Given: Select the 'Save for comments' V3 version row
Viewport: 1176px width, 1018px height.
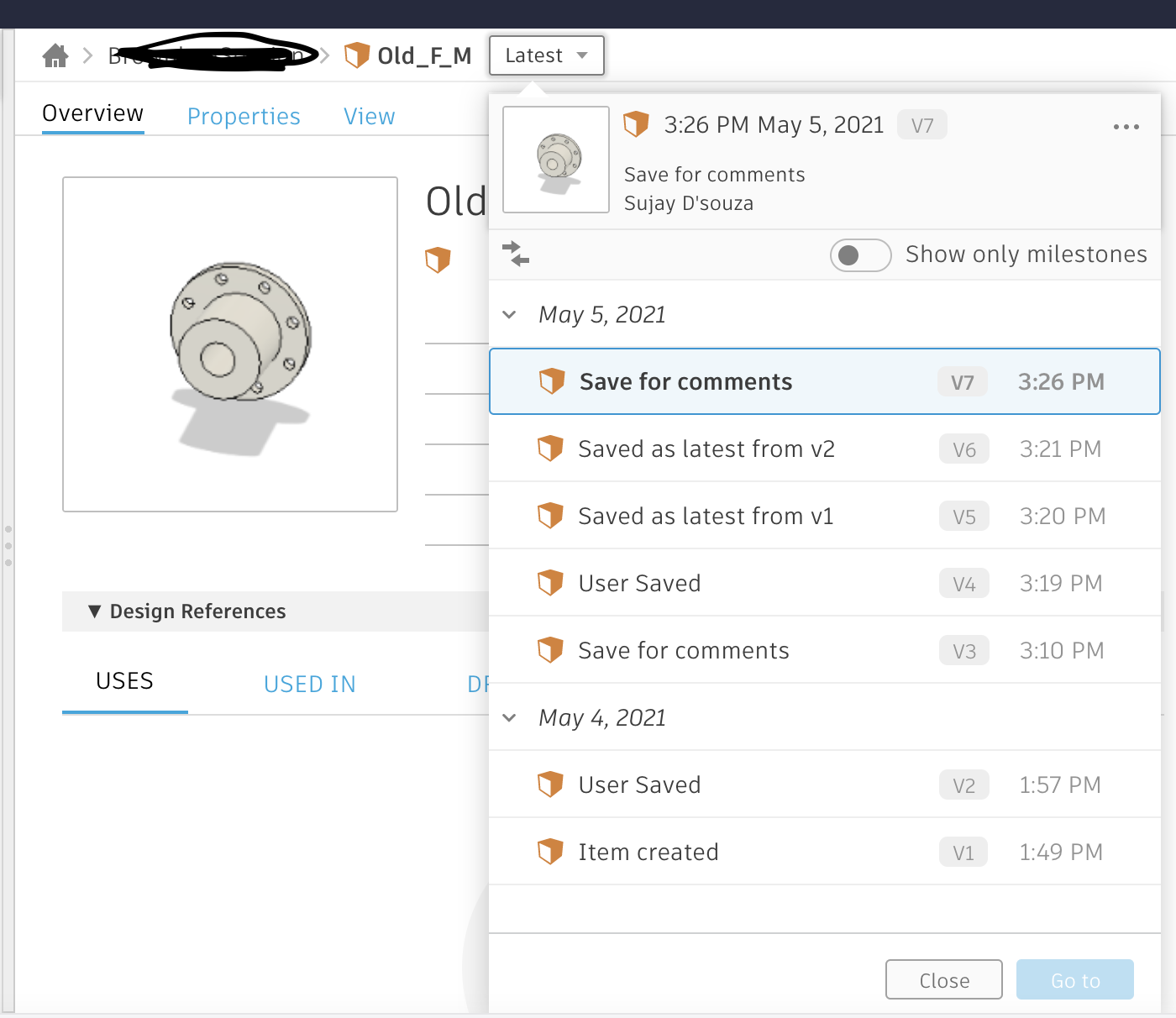Looking at the screenshot, I should pos(756,650).
